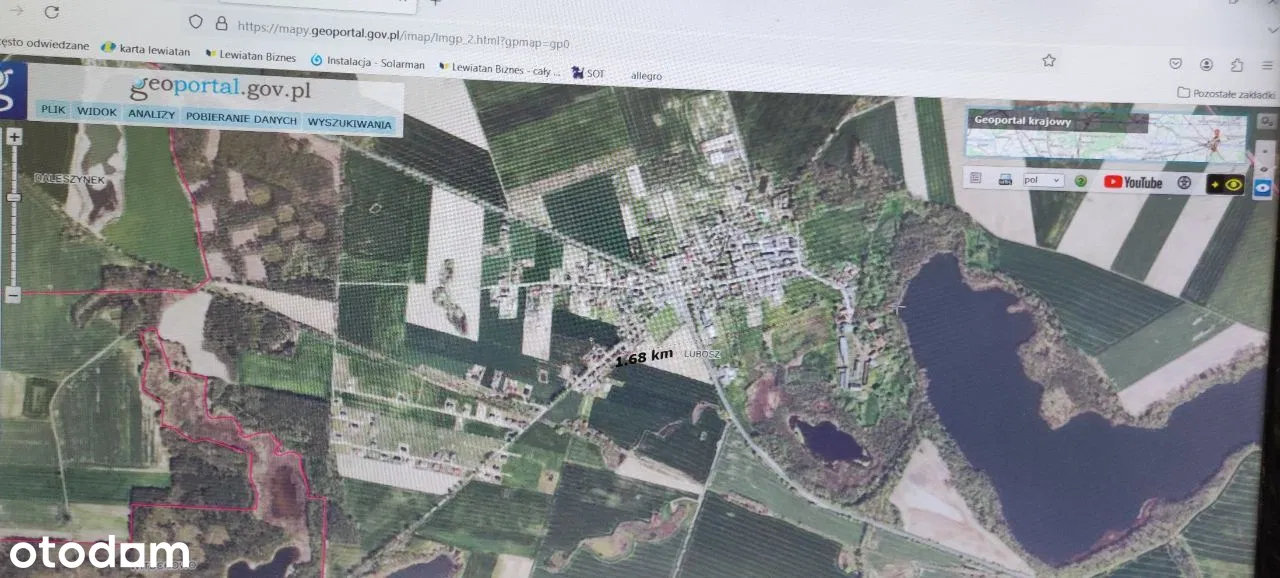Image resolution: width=1280 pixels, height=578 pixels.
Task: Open the Firefox hamburger menu
Action: point(1268,66)
